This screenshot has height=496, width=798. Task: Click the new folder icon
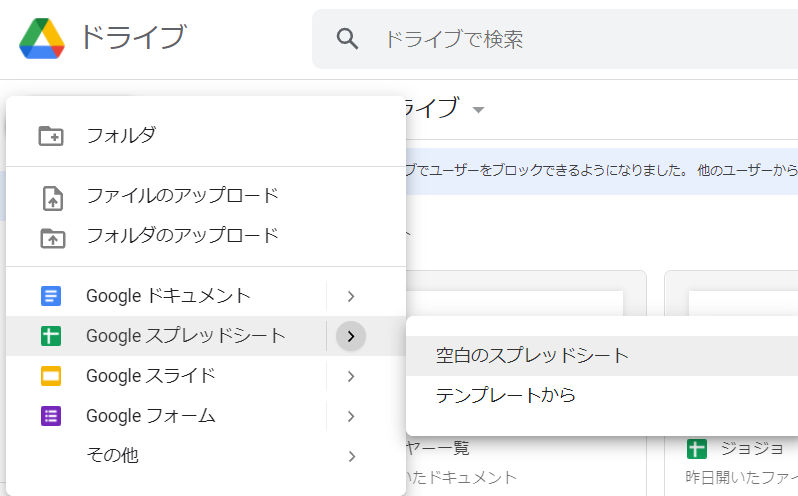coord(51,136)
